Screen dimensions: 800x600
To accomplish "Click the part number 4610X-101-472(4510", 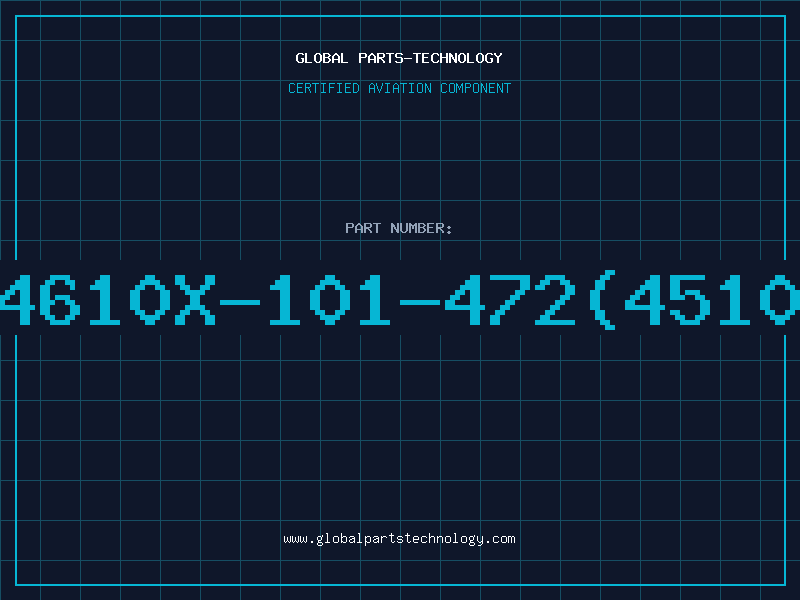I will click(x=400, y=300).
